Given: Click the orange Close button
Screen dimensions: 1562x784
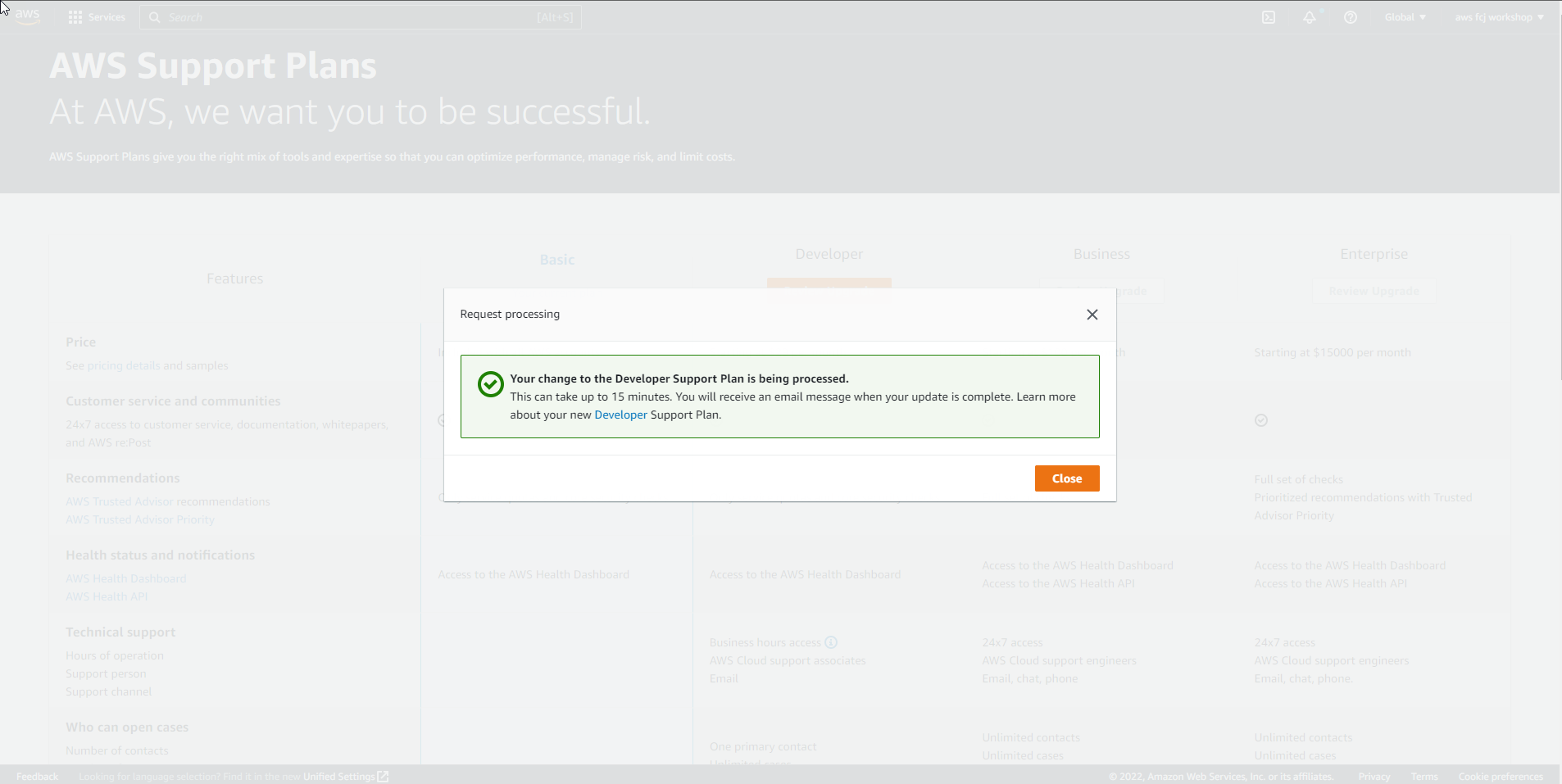Looking at the screenshot, I should tap(1067, 478).
